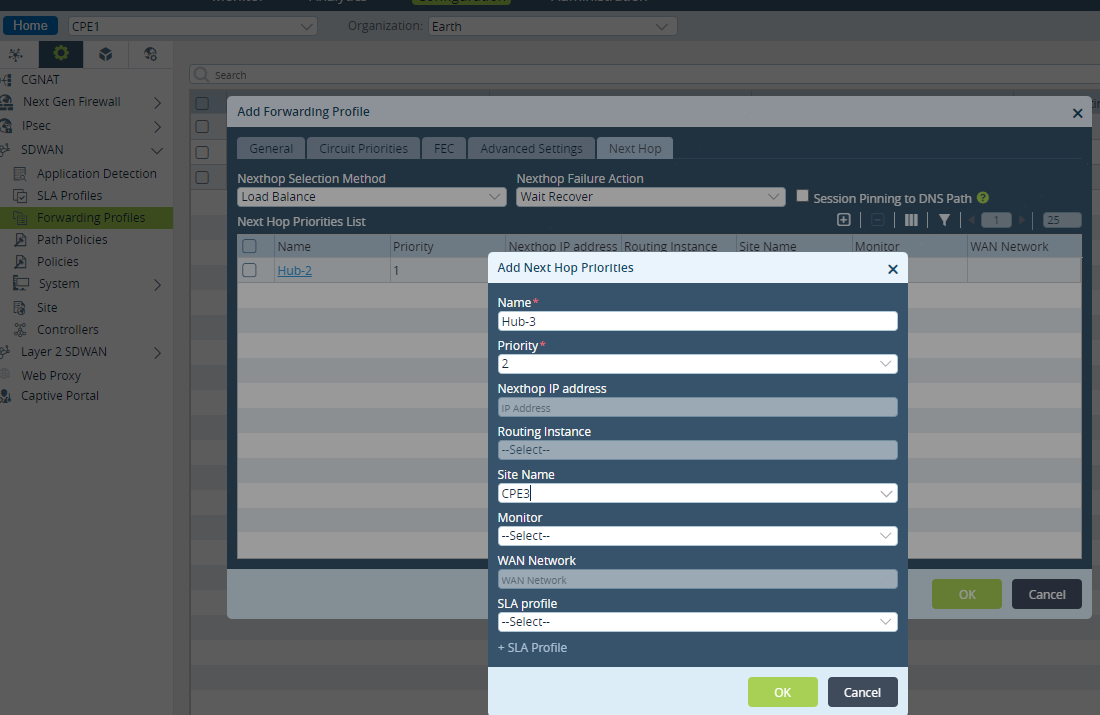Click the Path Policies sidebar icon
The height and width of the screenshot is (715, 1100).
pyautogui.click(x=20, y=239)
